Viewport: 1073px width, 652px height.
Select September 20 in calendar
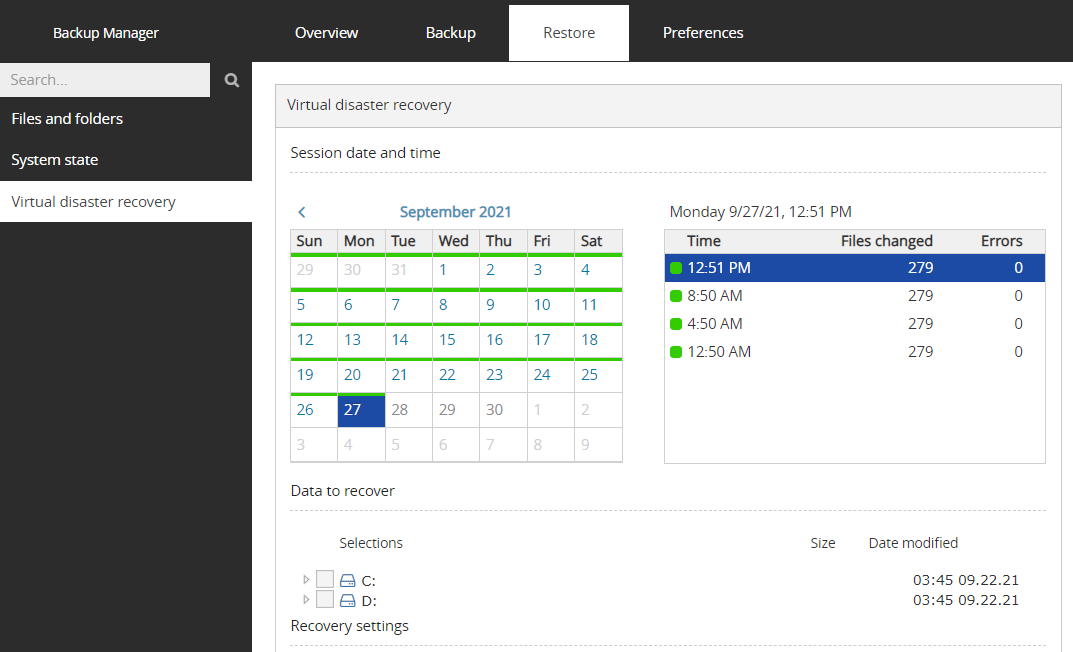pyautogui.click(x=361, y=376)
